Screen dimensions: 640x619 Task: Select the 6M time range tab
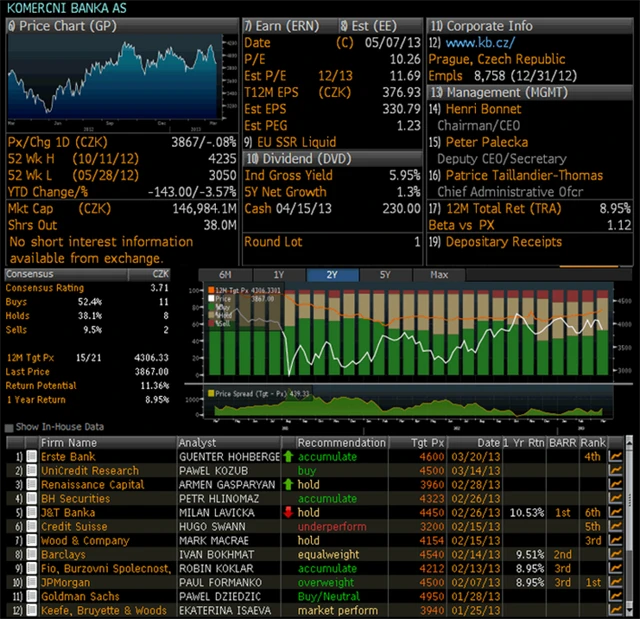click(x=226, y=275)
